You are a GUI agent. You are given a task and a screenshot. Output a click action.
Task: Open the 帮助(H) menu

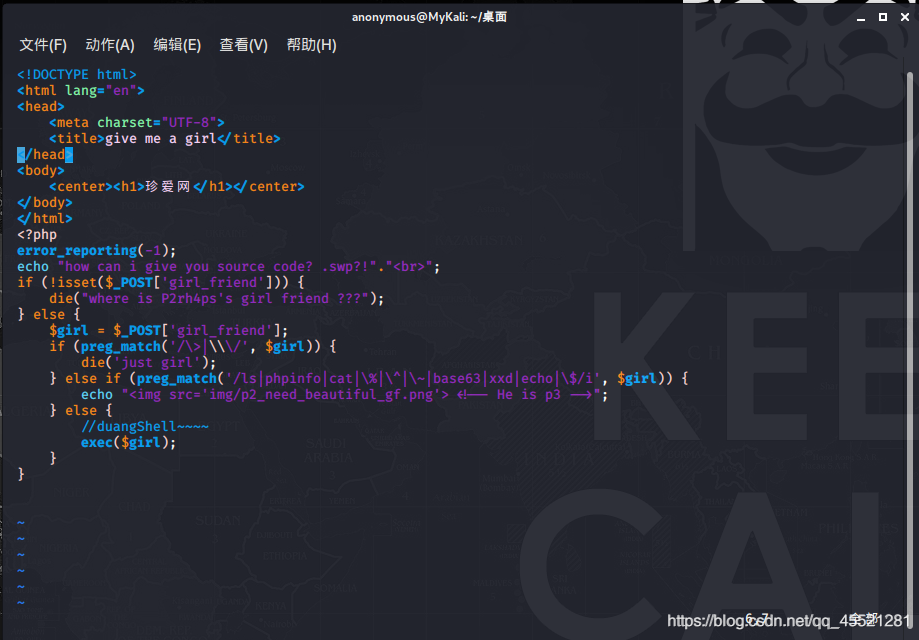311,45
